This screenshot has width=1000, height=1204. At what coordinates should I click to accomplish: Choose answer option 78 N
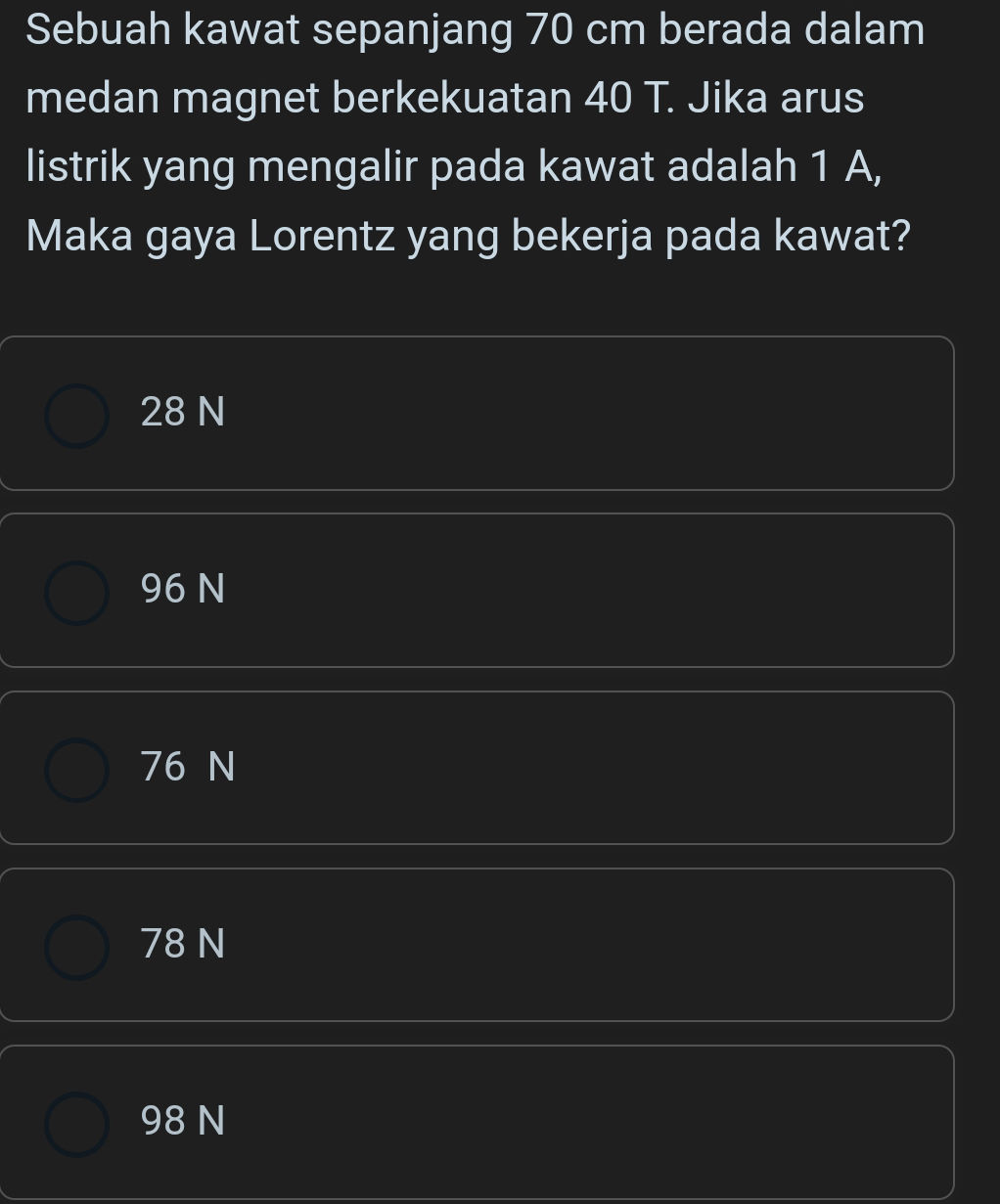tap(477, 945)
